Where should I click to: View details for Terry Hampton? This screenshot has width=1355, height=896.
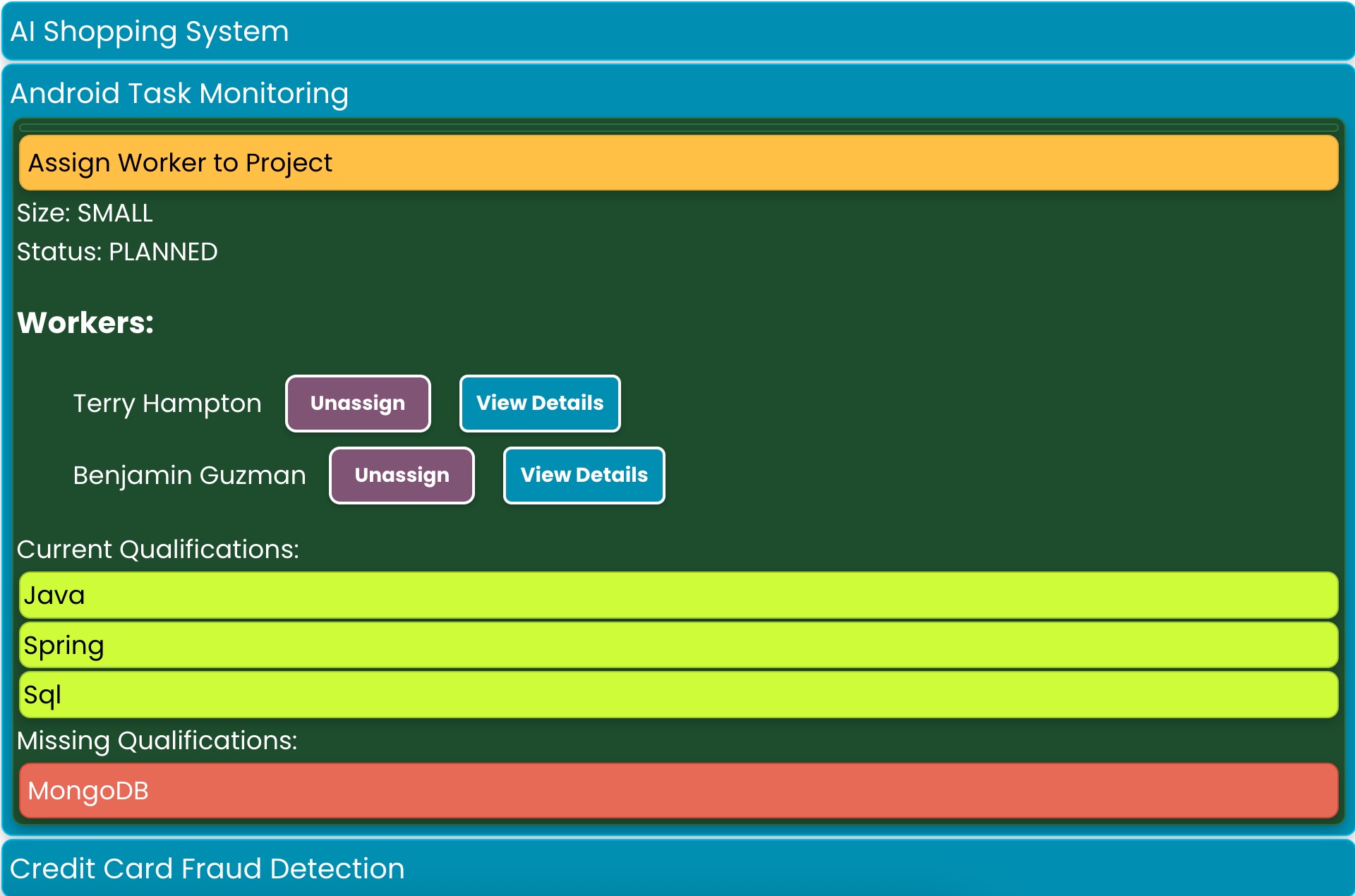[540, 404]
